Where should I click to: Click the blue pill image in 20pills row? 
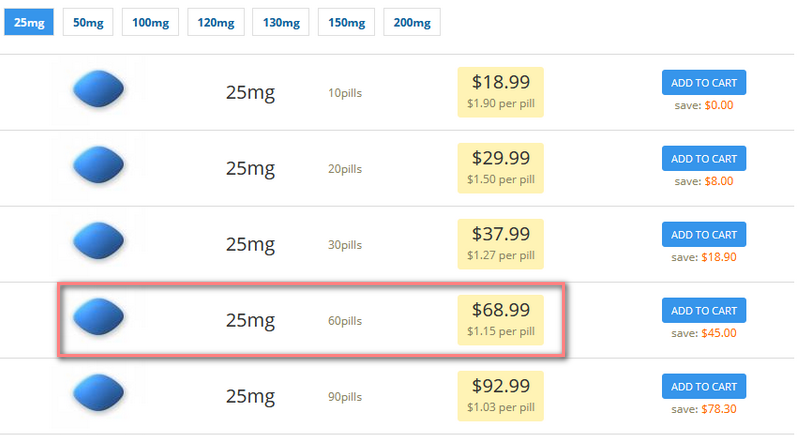coord(98,165)
